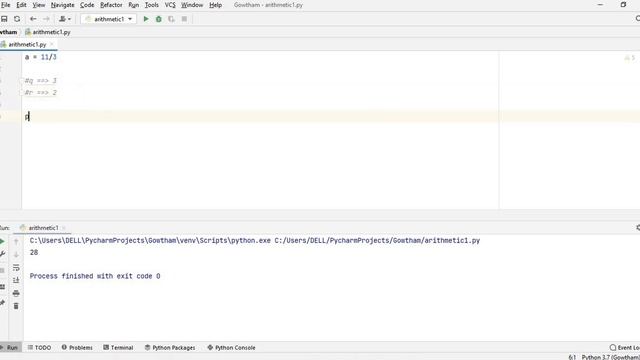Image resolution: width=640 pixels, height=360 pixels.
Task: Click the code line a = 11/3
Action: tap(40, 57)
